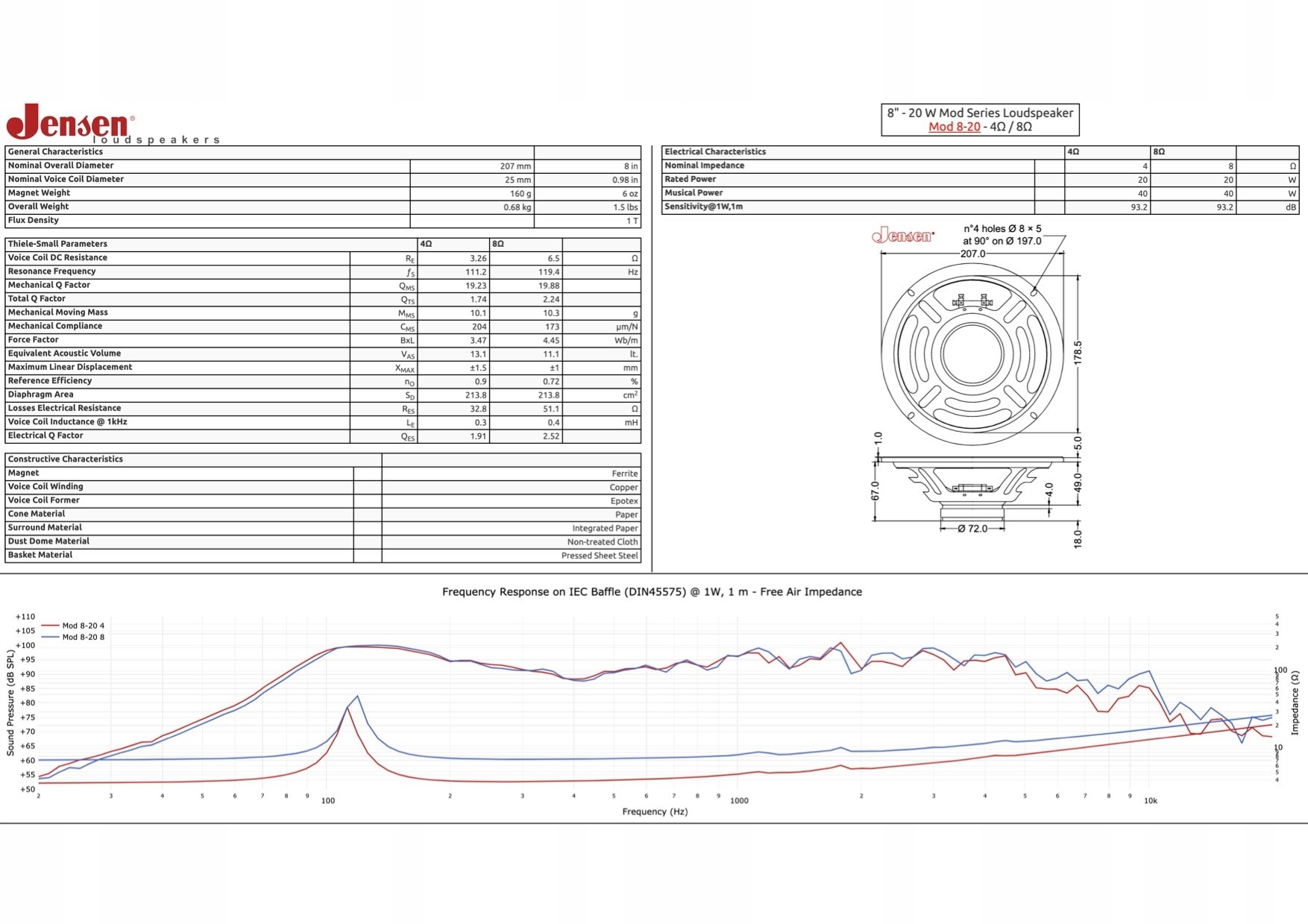This screenshot has height=924, width=1308.
Task: Click the "4.45" force factor value
Action: point(551,341)
